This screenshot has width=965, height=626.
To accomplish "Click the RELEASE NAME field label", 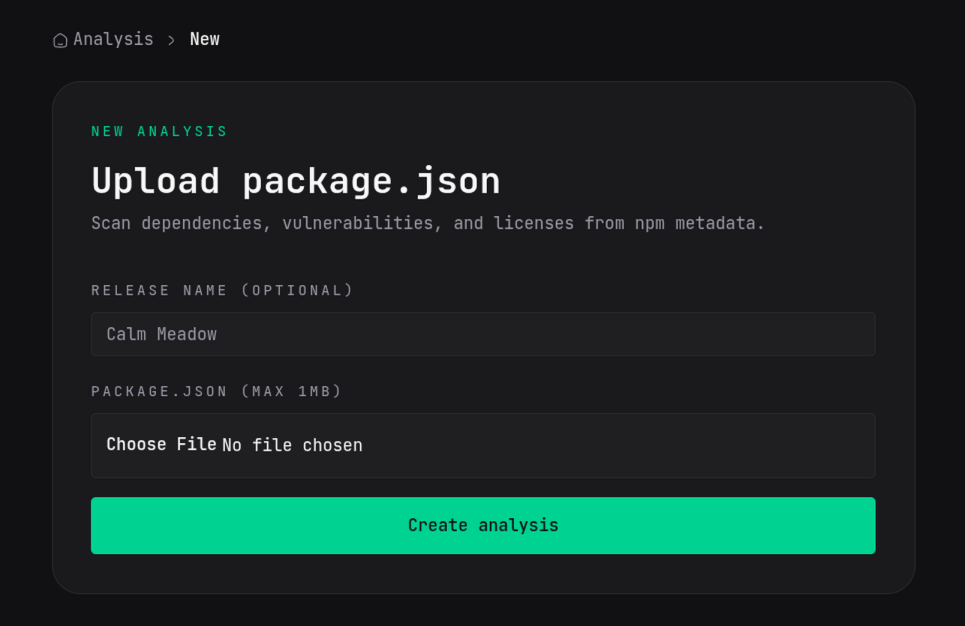I will pos(160,290).
